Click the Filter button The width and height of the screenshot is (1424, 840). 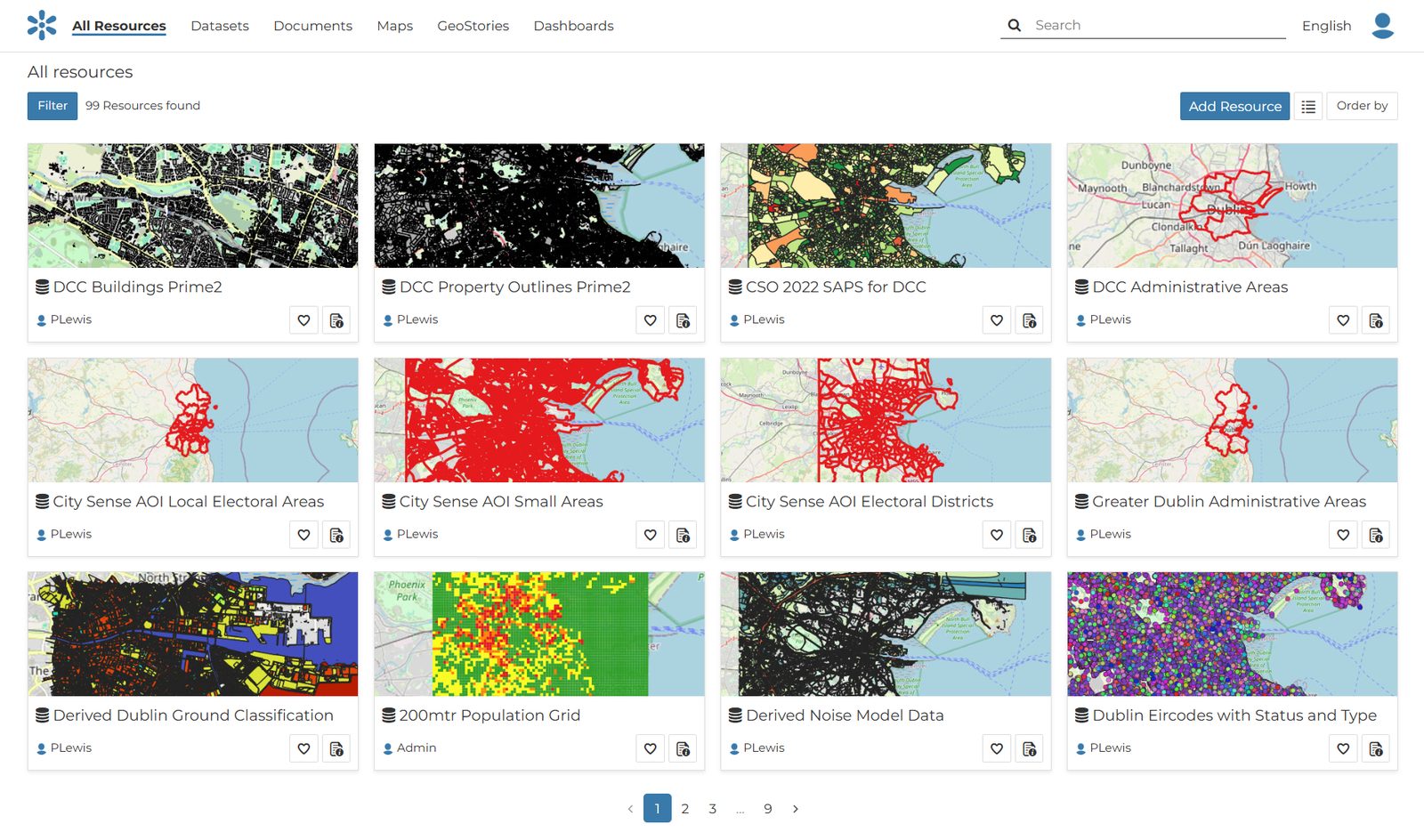(53, 106)
